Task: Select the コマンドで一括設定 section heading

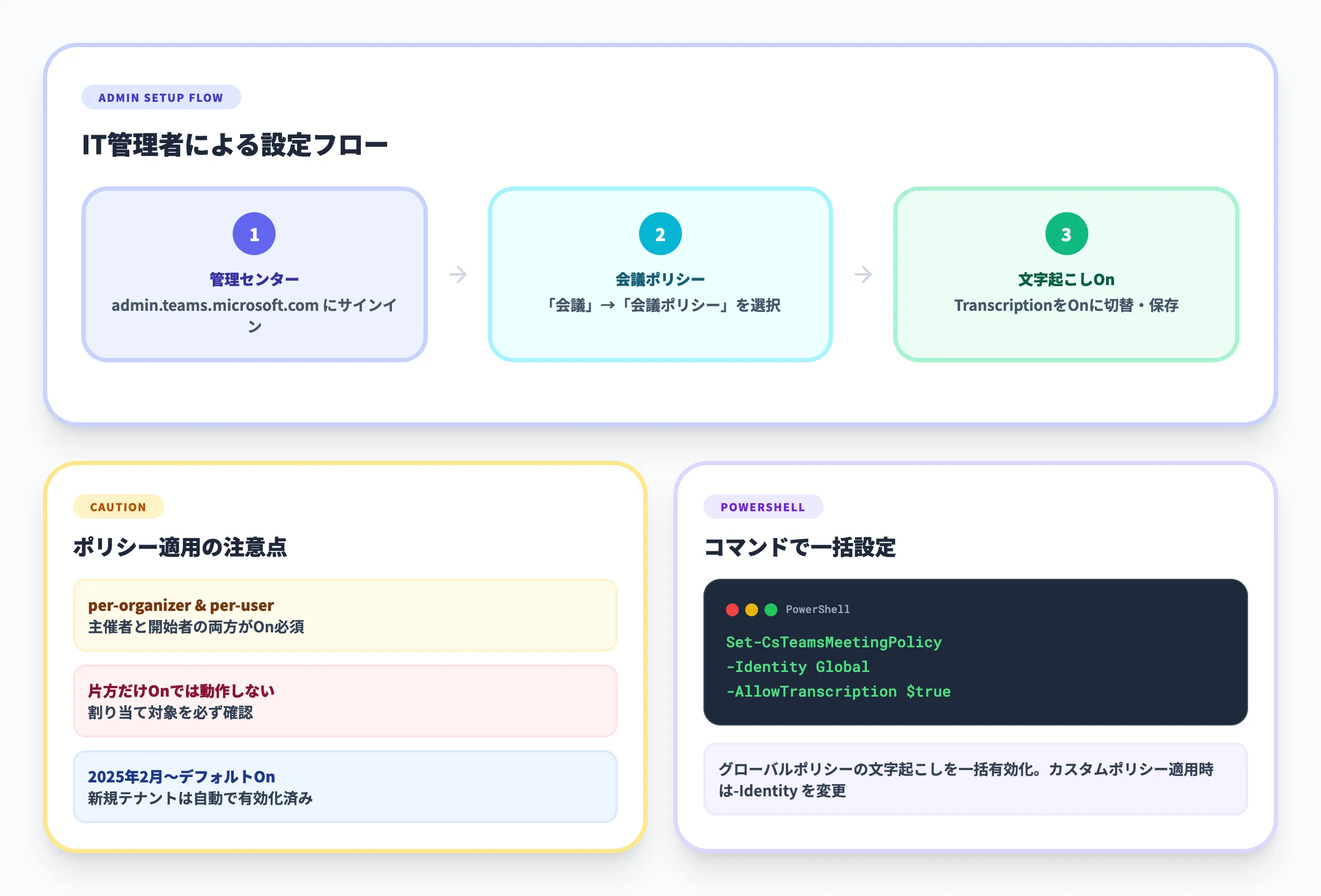Action: coord(799,548)
